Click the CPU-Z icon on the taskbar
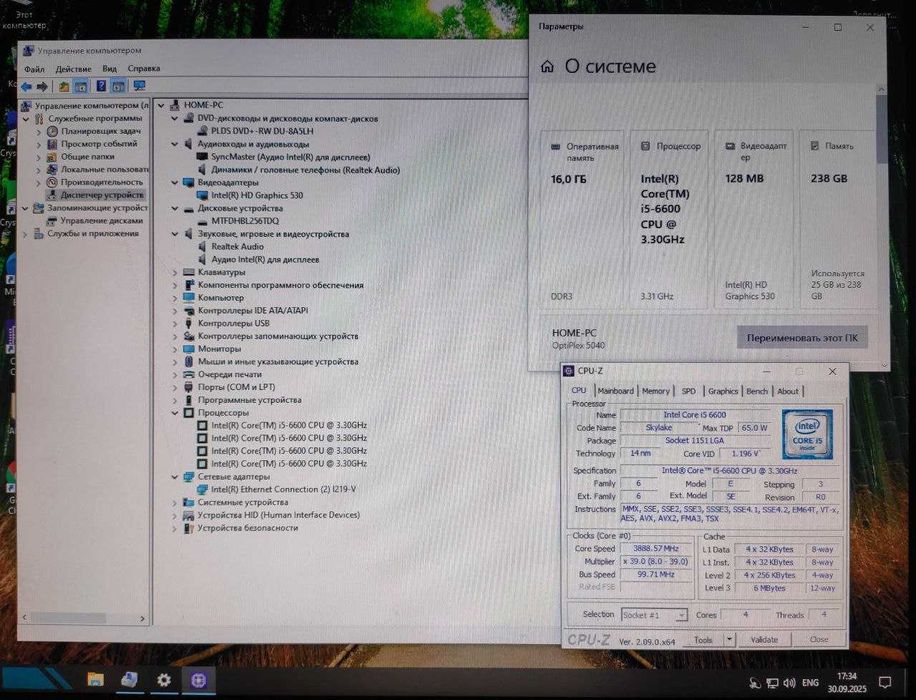Viewport: 916px width, 700px height. pos(199,680)
